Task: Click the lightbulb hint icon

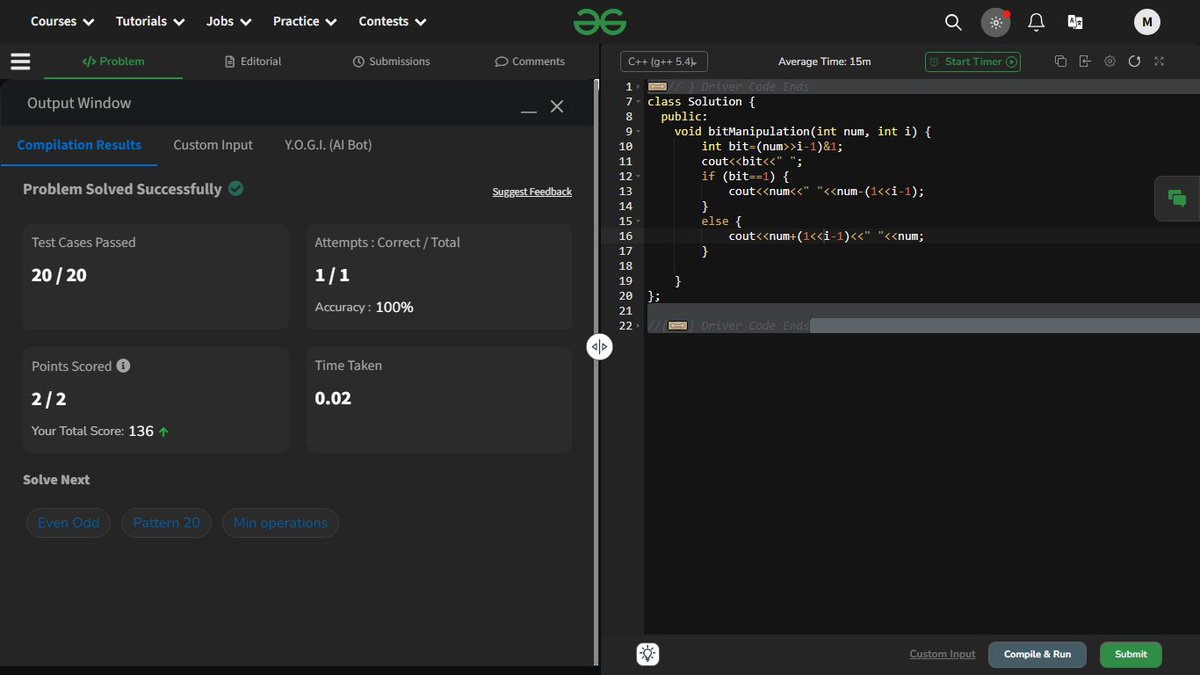Action: [x=648, y=654]
